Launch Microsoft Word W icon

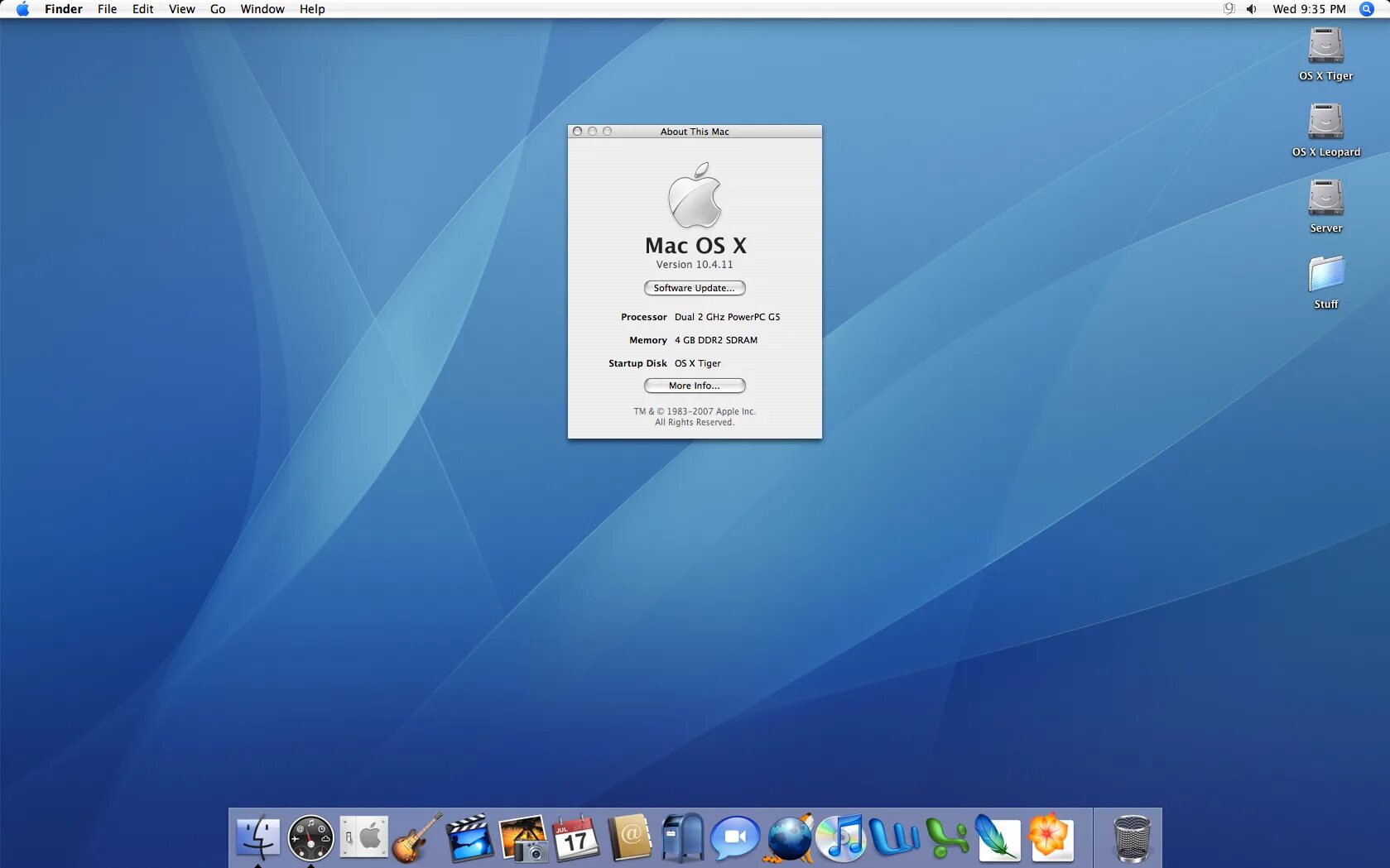coord(895,837)
